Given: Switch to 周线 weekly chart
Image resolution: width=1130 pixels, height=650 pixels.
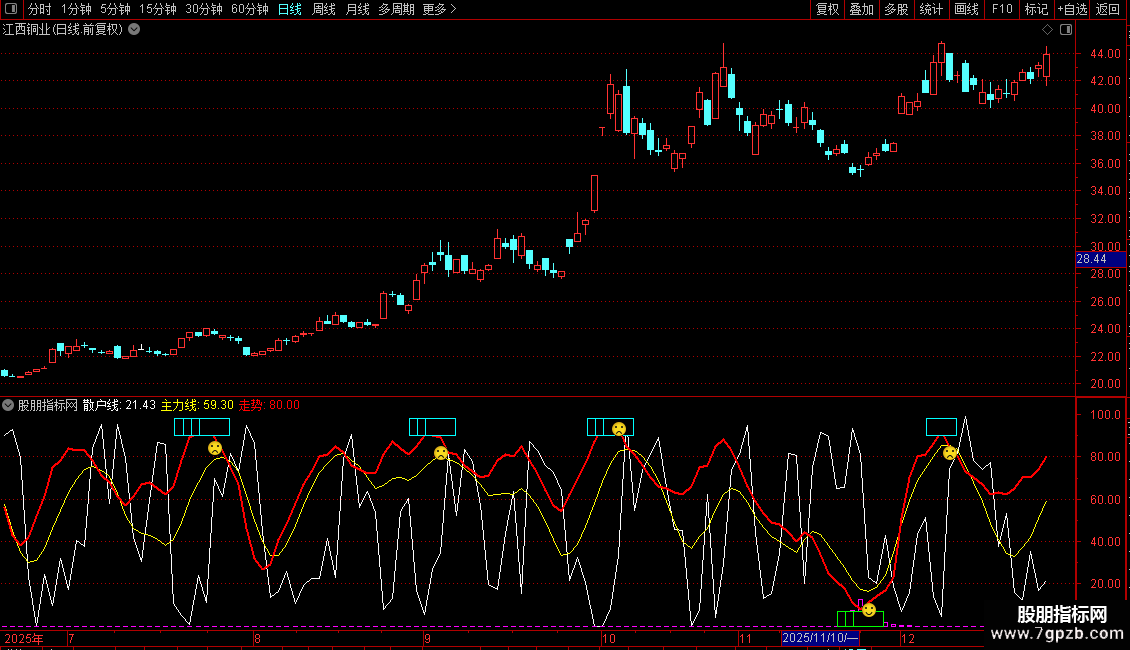Looking at the screenshot, I should [324, 9].
